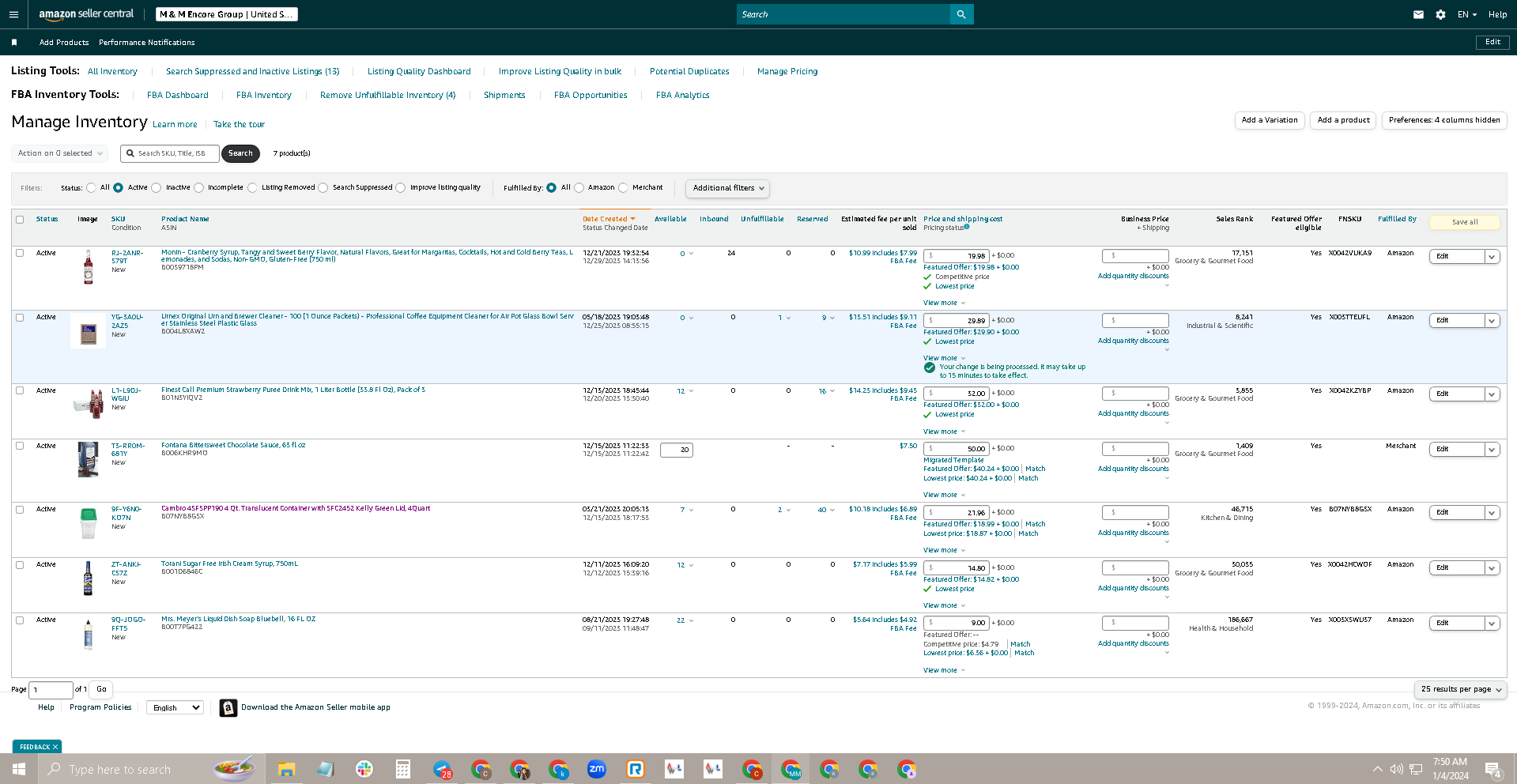
Task: Open the Edit dropdown arrow for Monin row
Action: [x=1492, y=257]
